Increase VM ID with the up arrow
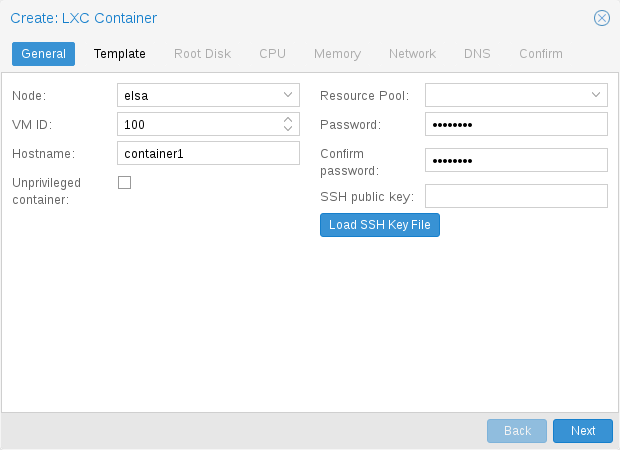Viewport: 620px width, 450px height. coord(288,119)
